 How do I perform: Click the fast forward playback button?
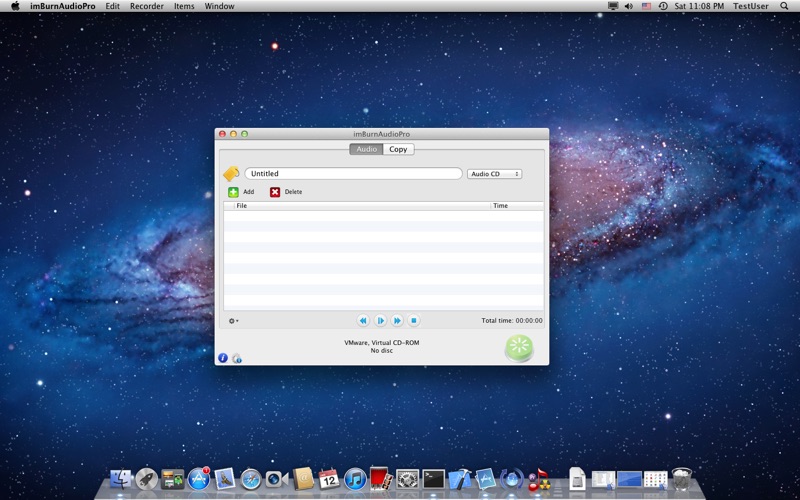tap(397, 320)
